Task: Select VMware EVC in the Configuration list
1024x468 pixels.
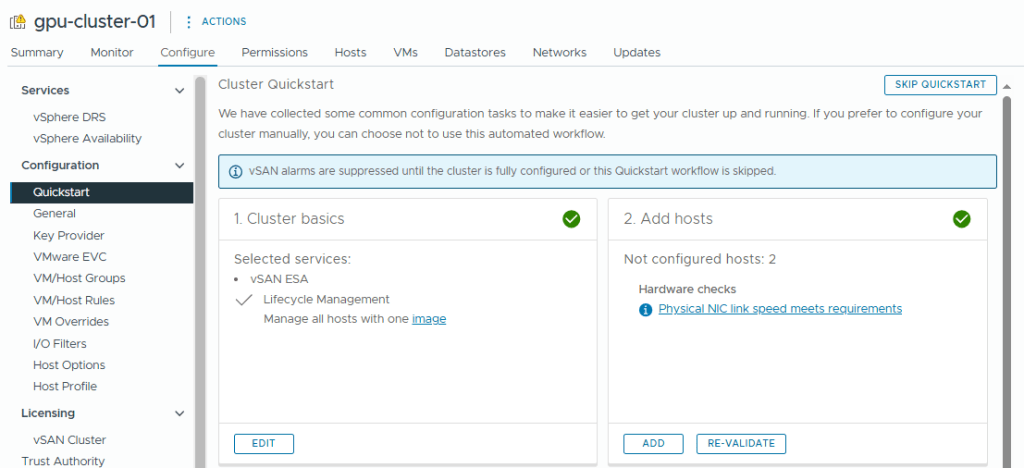Action: point(68,257)
